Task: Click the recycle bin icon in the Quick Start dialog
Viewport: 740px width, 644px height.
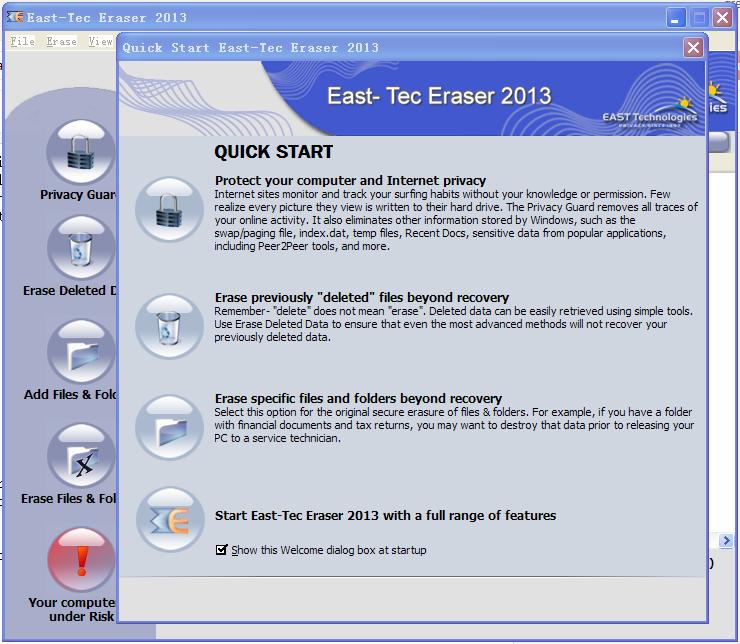Action: click(x=169, y=326)
